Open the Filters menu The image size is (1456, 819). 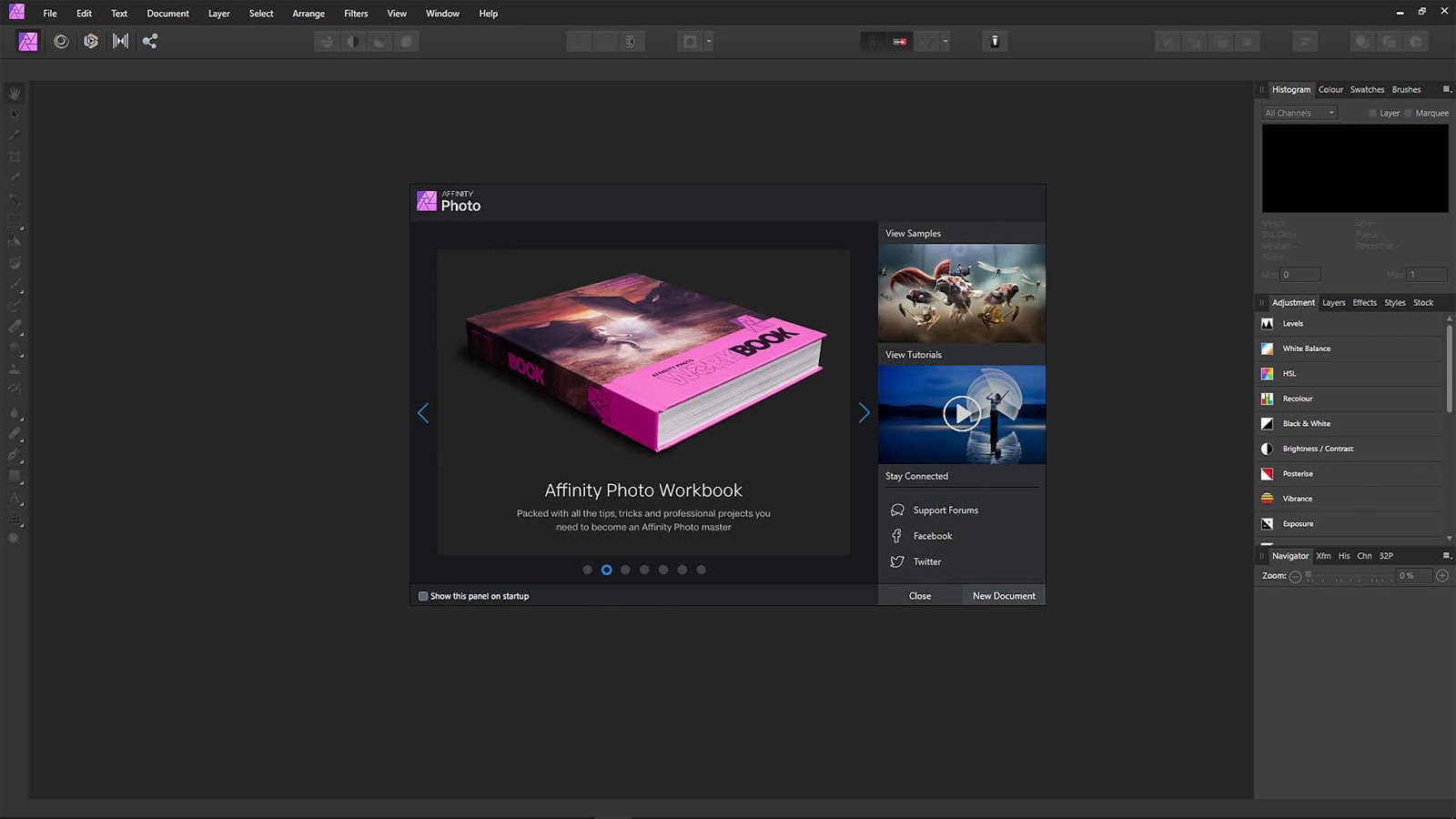click(356, 14)
